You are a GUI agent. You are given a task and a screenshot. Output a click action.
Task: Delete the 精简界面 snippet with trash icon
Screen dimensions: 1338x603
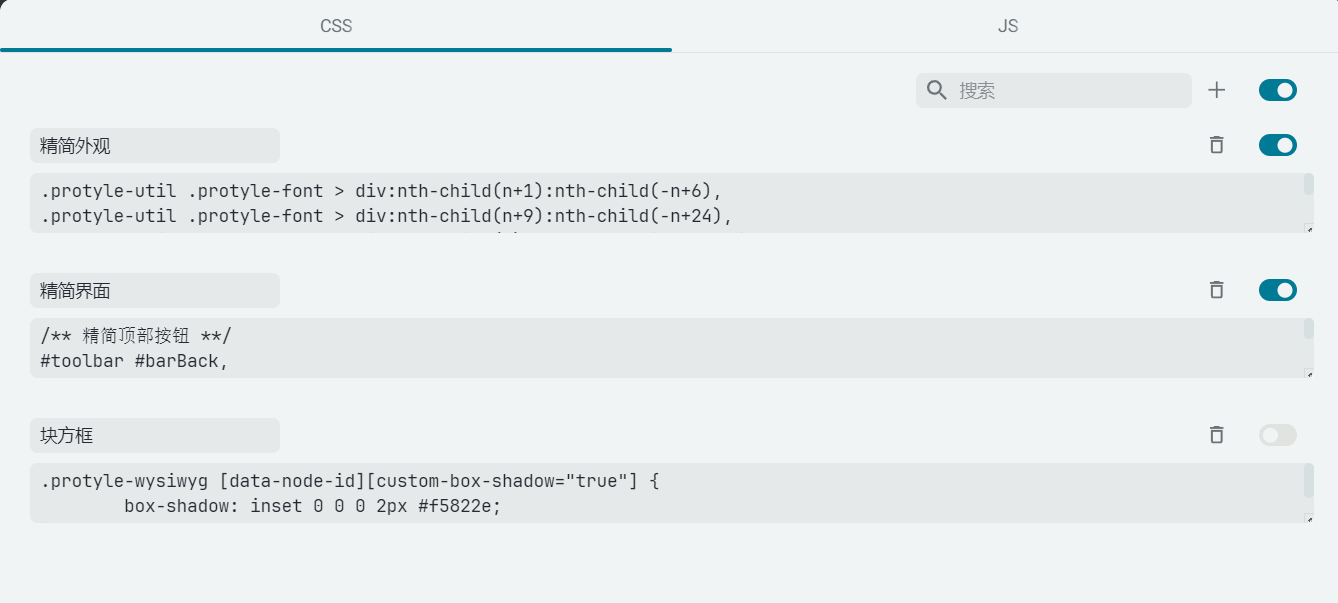pyautogui.click(x=1216, y=290)
